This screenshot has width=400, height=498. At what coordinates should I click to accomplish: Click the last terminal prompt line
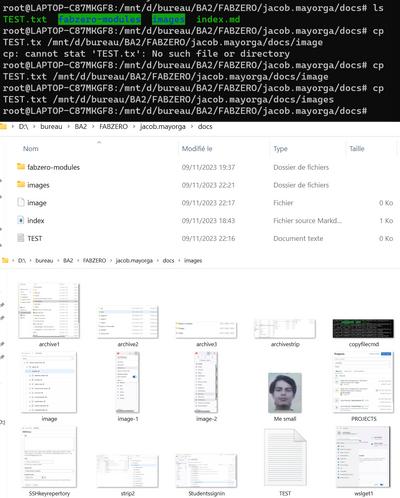[x=185, y=111]
